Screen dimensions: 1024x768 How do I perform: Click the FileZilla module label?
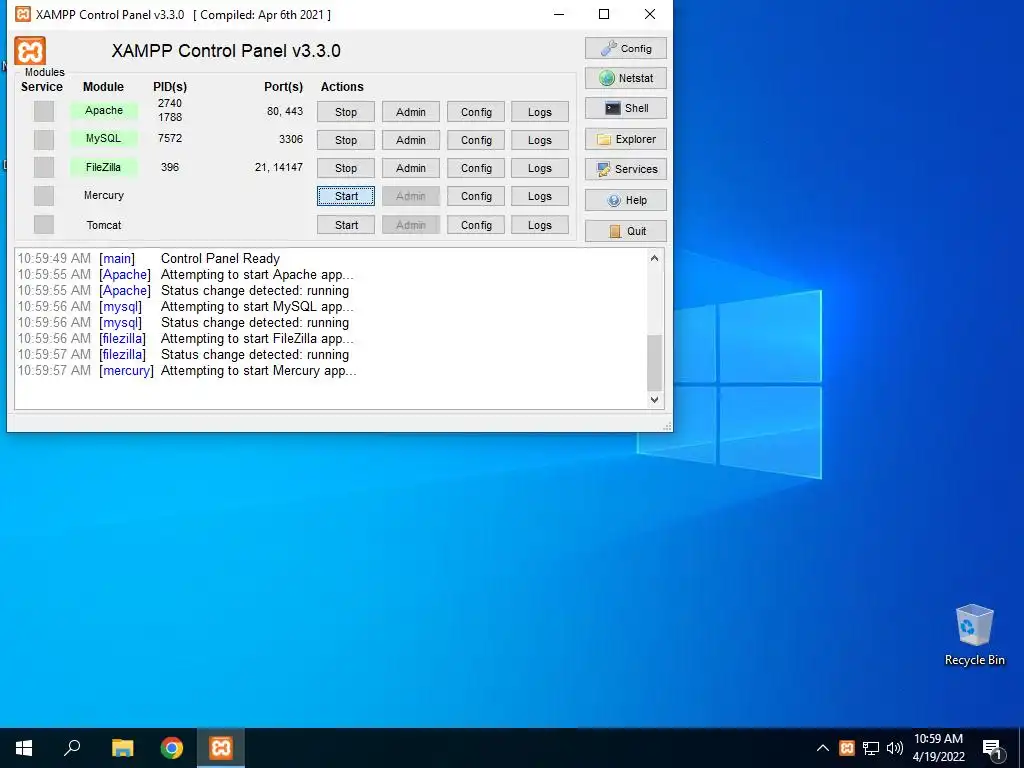(x=104, y=167)
